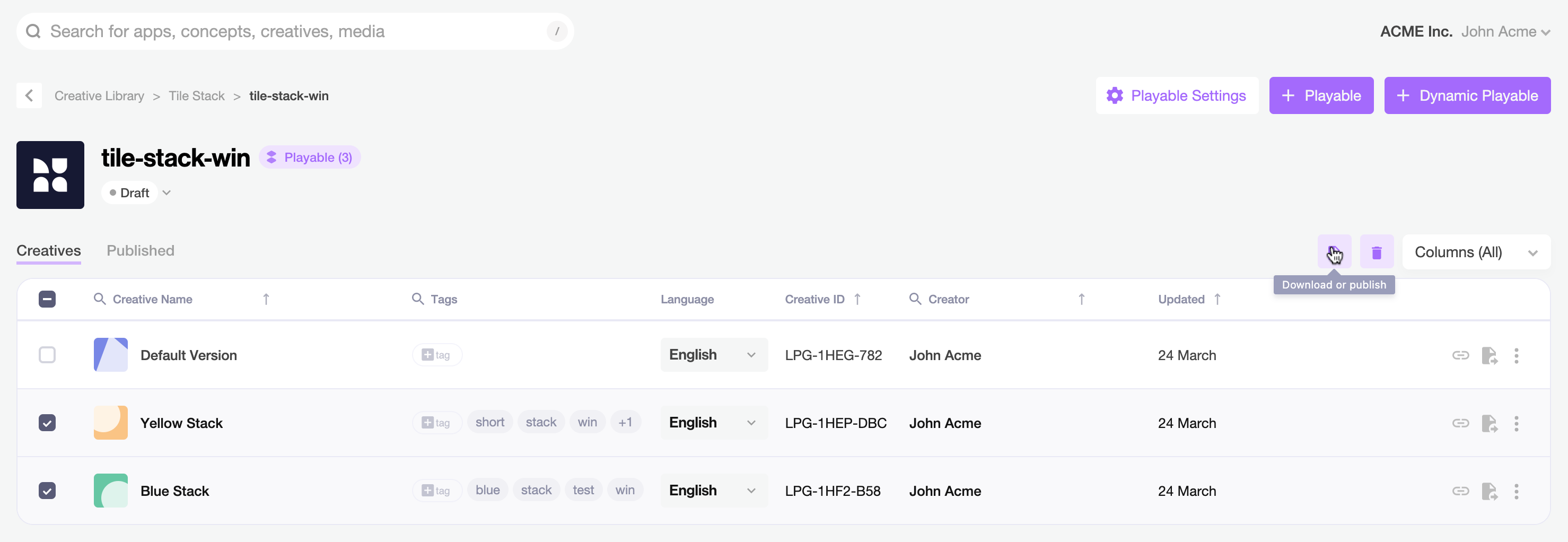Click Creative ID LPG-1HF2-B58

pos(833,492)
